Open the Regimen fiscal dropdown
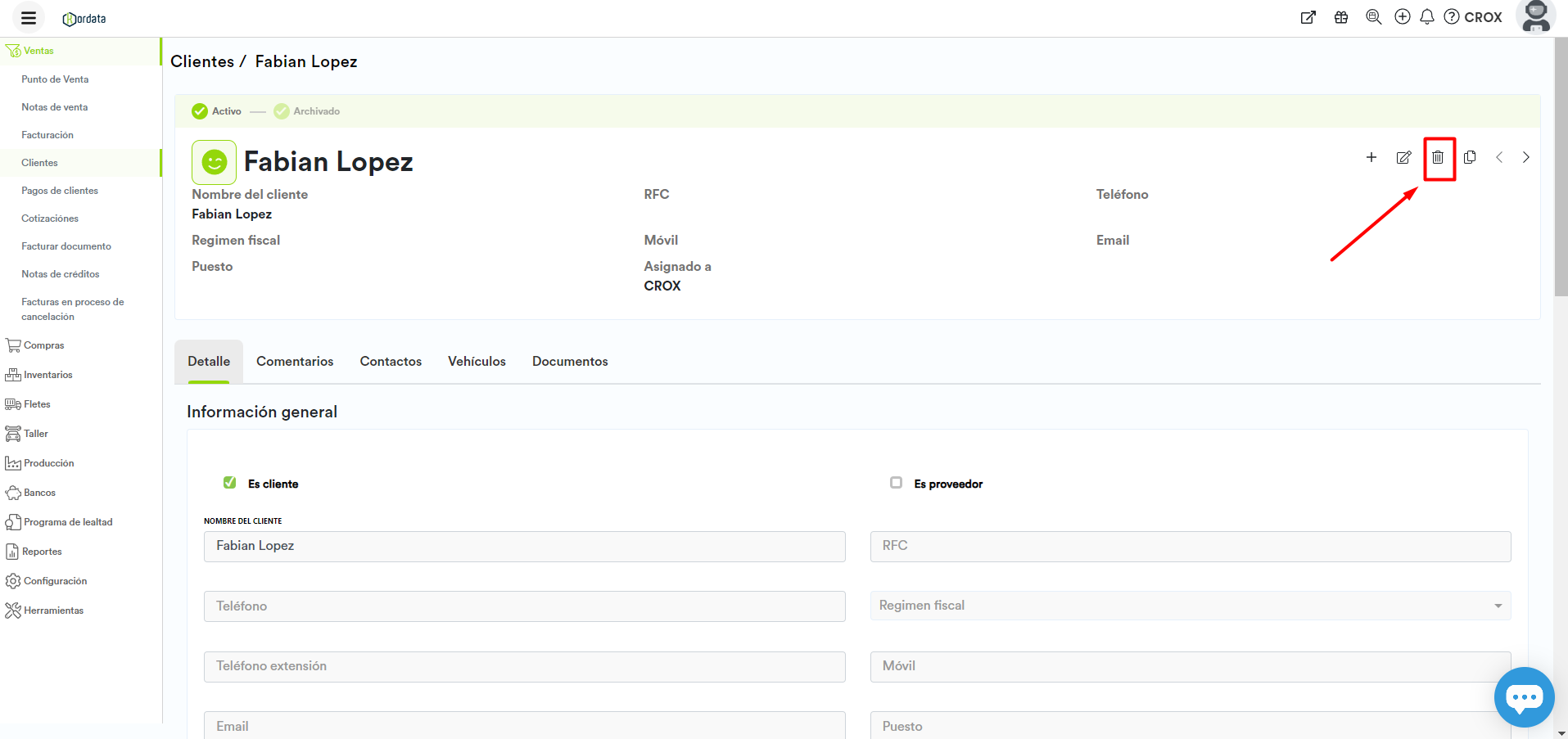This screenshot has width=1568, height=739. point(1190,606)
